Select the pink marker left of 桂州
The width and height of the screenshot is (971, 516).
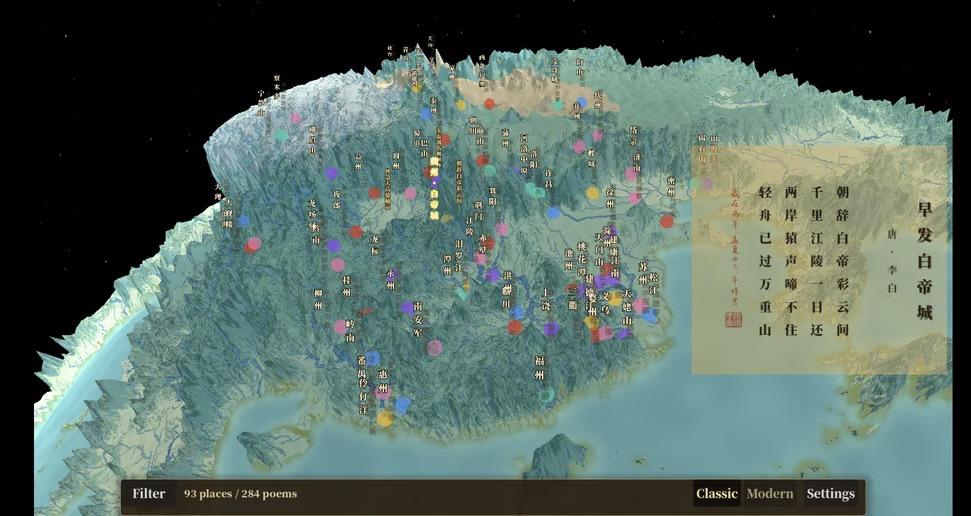(x=337, y=265)
